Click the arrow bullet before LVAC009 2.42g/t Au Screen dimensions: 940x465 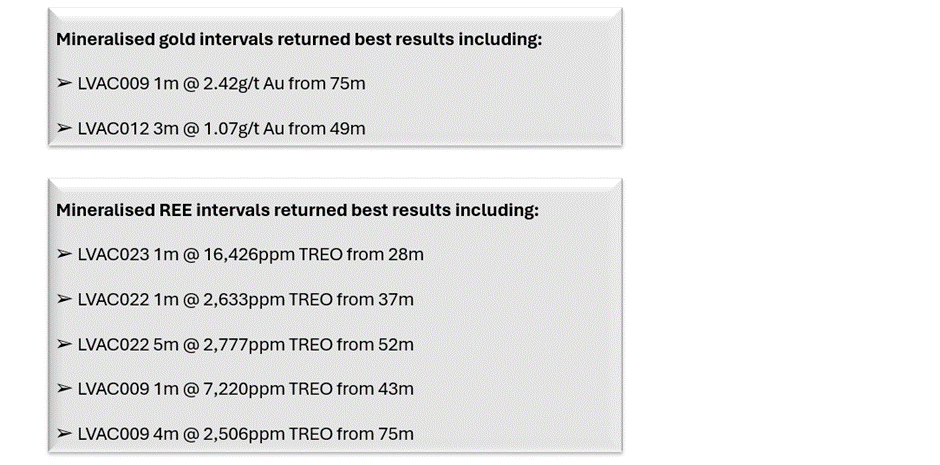pos(64,84)
